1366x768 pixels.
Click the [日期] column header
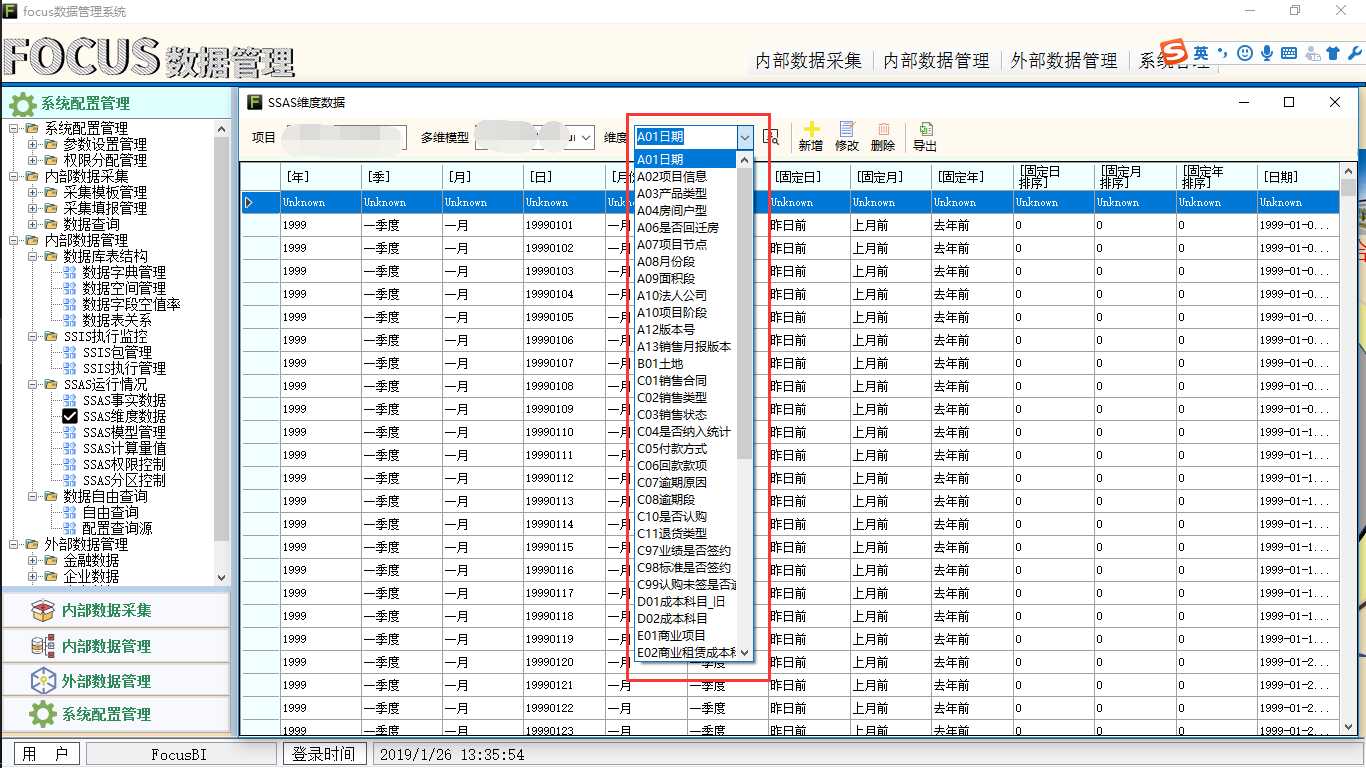pyautogui.click(x=1298, y=176)
